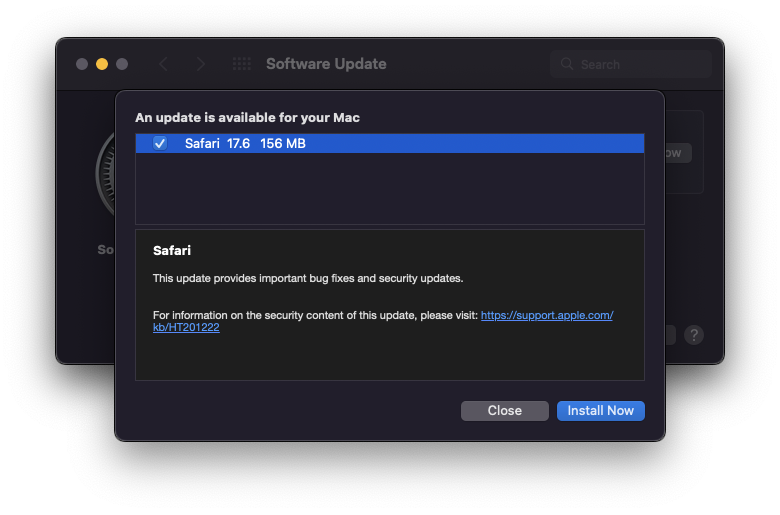The image size is (780, 515).
Task: Click the help question mark button
Action: tap(693, 335)
